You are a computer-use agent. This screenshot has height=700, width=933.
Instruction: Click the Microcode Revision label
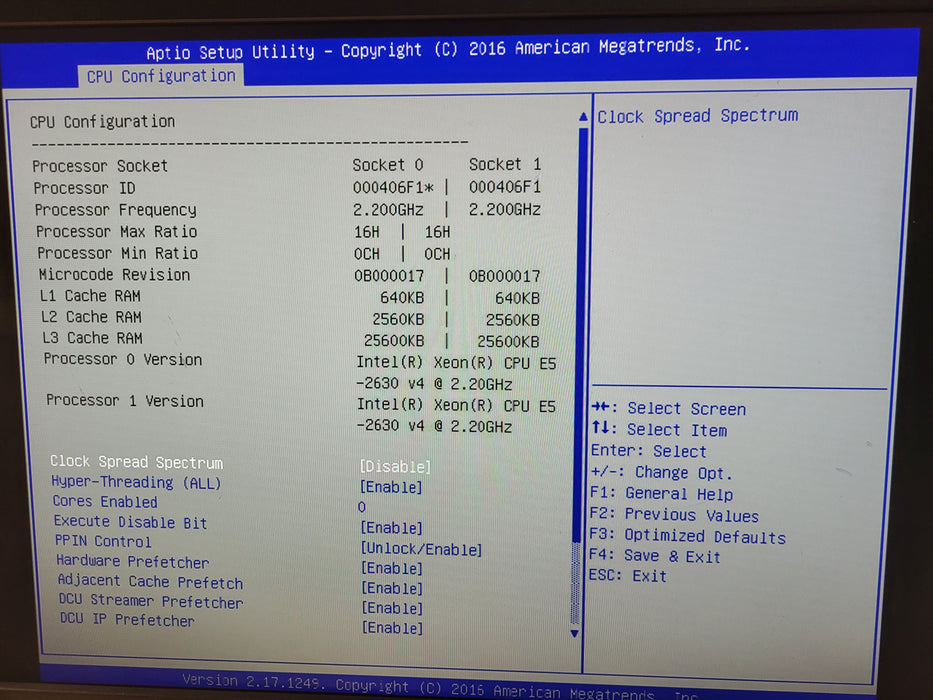[115, 274]
